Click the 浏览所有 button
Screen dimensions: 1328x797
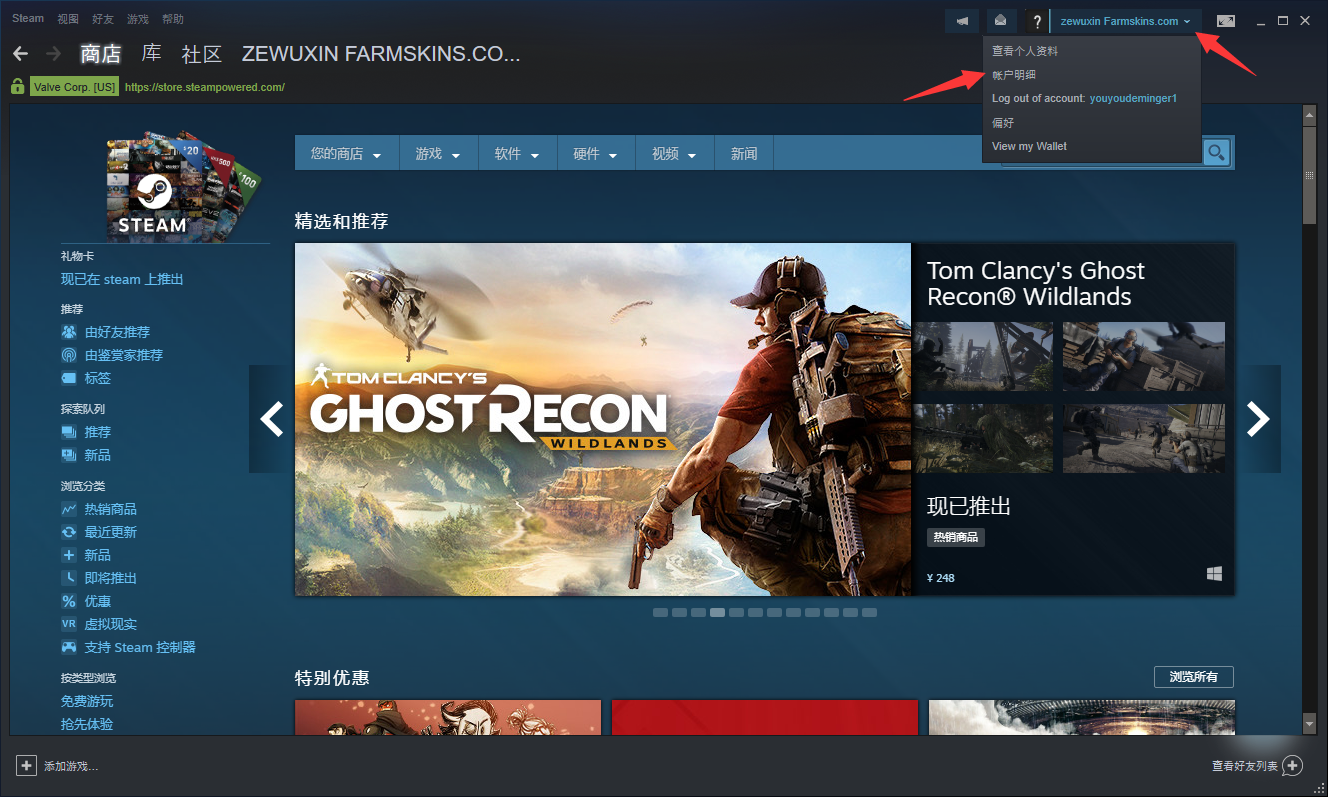1194,677
